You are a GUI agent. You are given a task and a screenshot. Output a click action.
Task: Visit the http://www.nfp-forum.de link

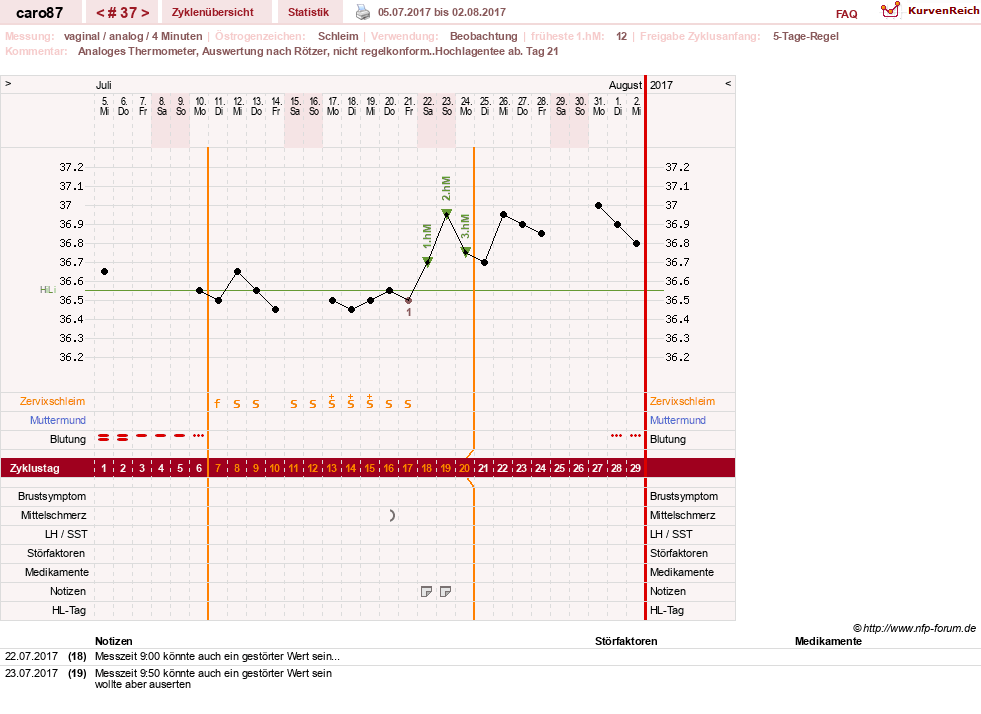point(919,628)
